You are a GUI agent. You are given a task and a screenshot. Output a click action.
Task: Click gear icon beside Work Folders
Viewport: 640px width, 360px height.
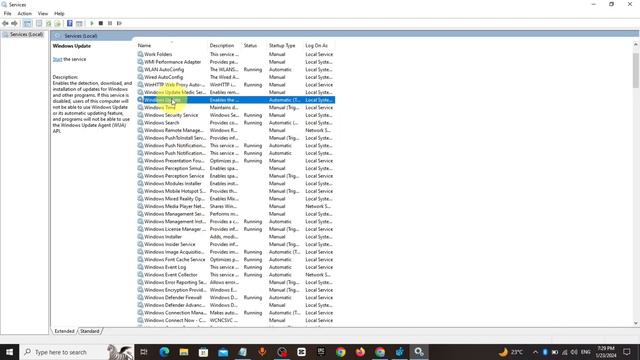pyautogui.click(x=140, y=54)
